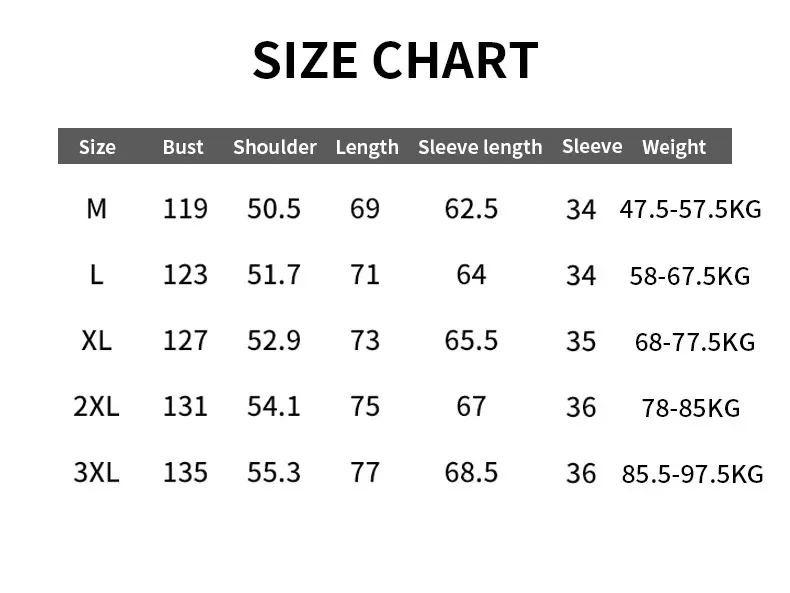The height and width of the screenshot is (593, 790).
Task: Click the bust value 135
Action: [x=185, y=473]
